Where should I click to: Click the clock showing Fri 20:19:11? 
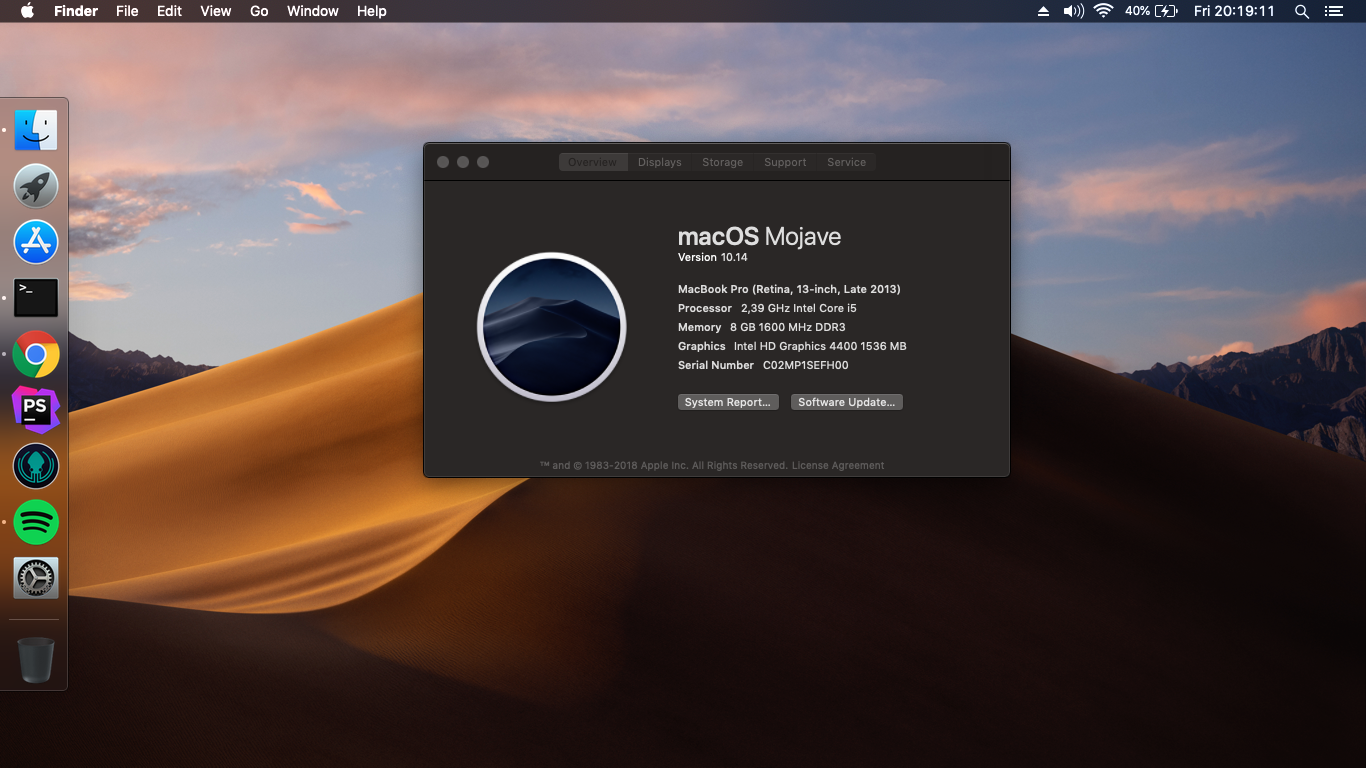[x=1234, y=11]
